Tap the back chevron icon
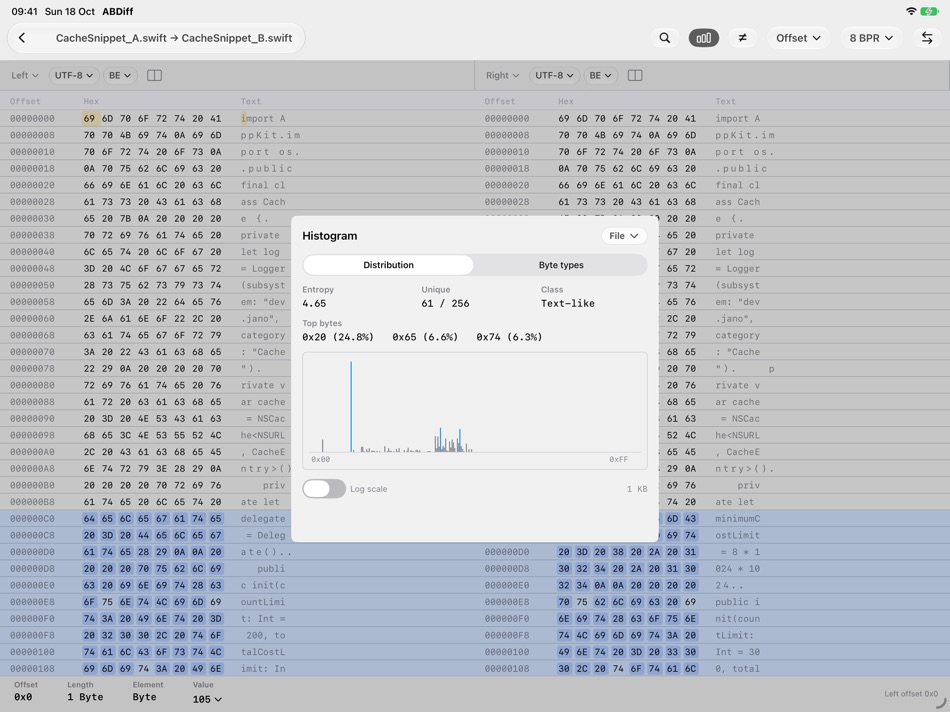Image resolution: width=950 pixels, height=712 pixels. (x=22, y=38)
